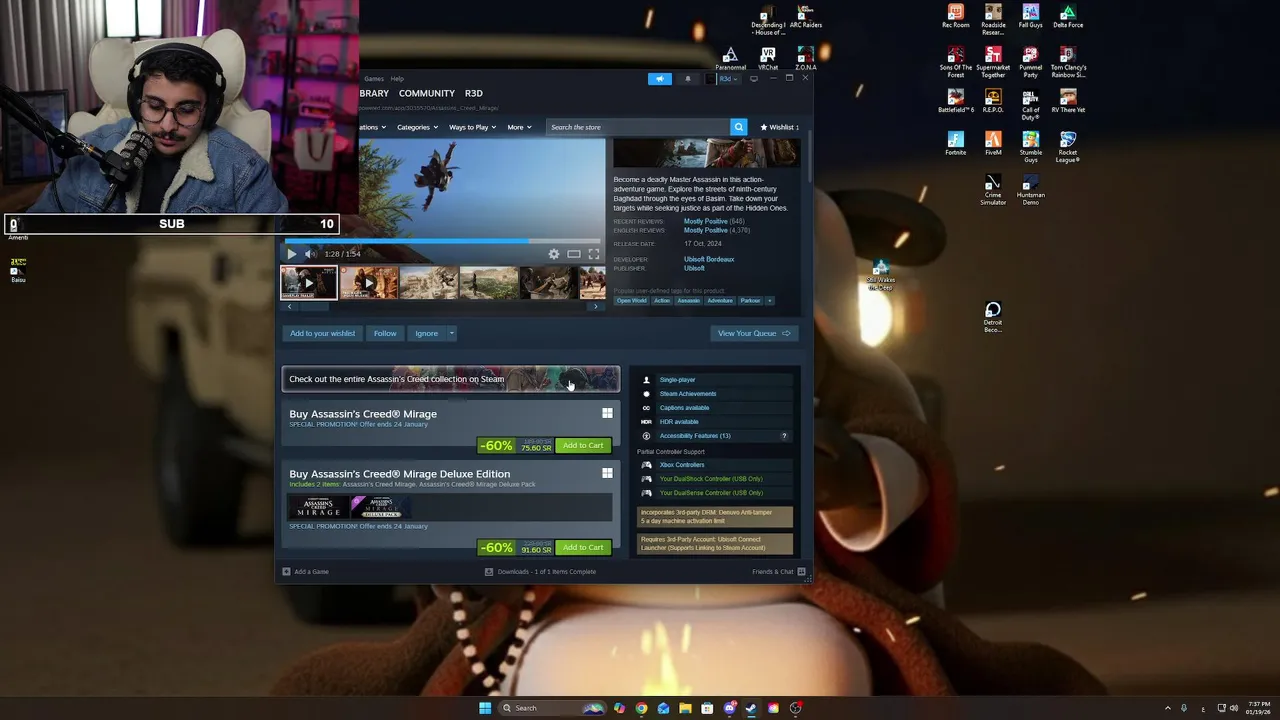Open trailer video settings gear

(554, 254)
